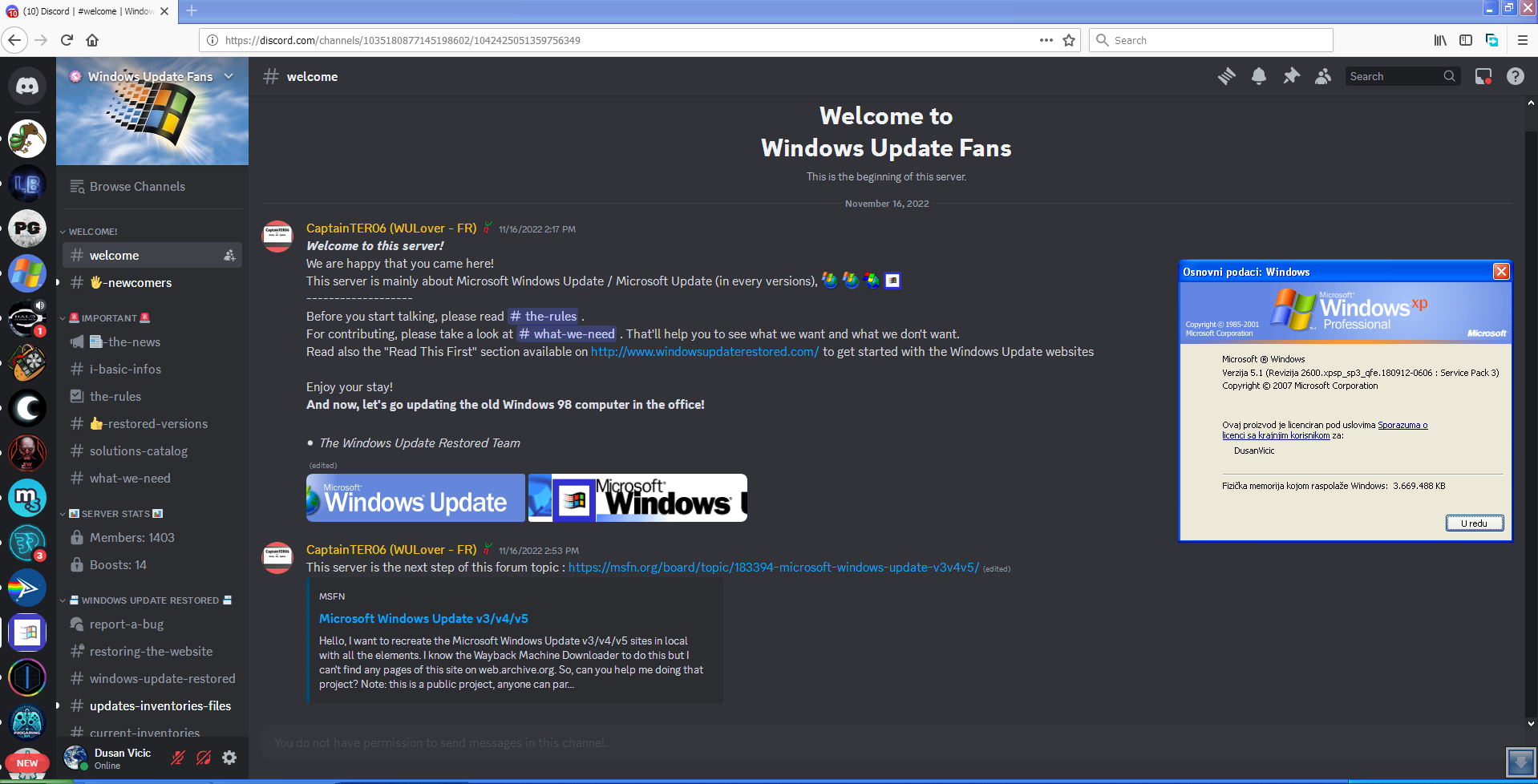This screenshot has width=1538, height=784.
Task: Open Windows Update Fans server dropdown
Action: pyautogui.click(x=229, y=76)
